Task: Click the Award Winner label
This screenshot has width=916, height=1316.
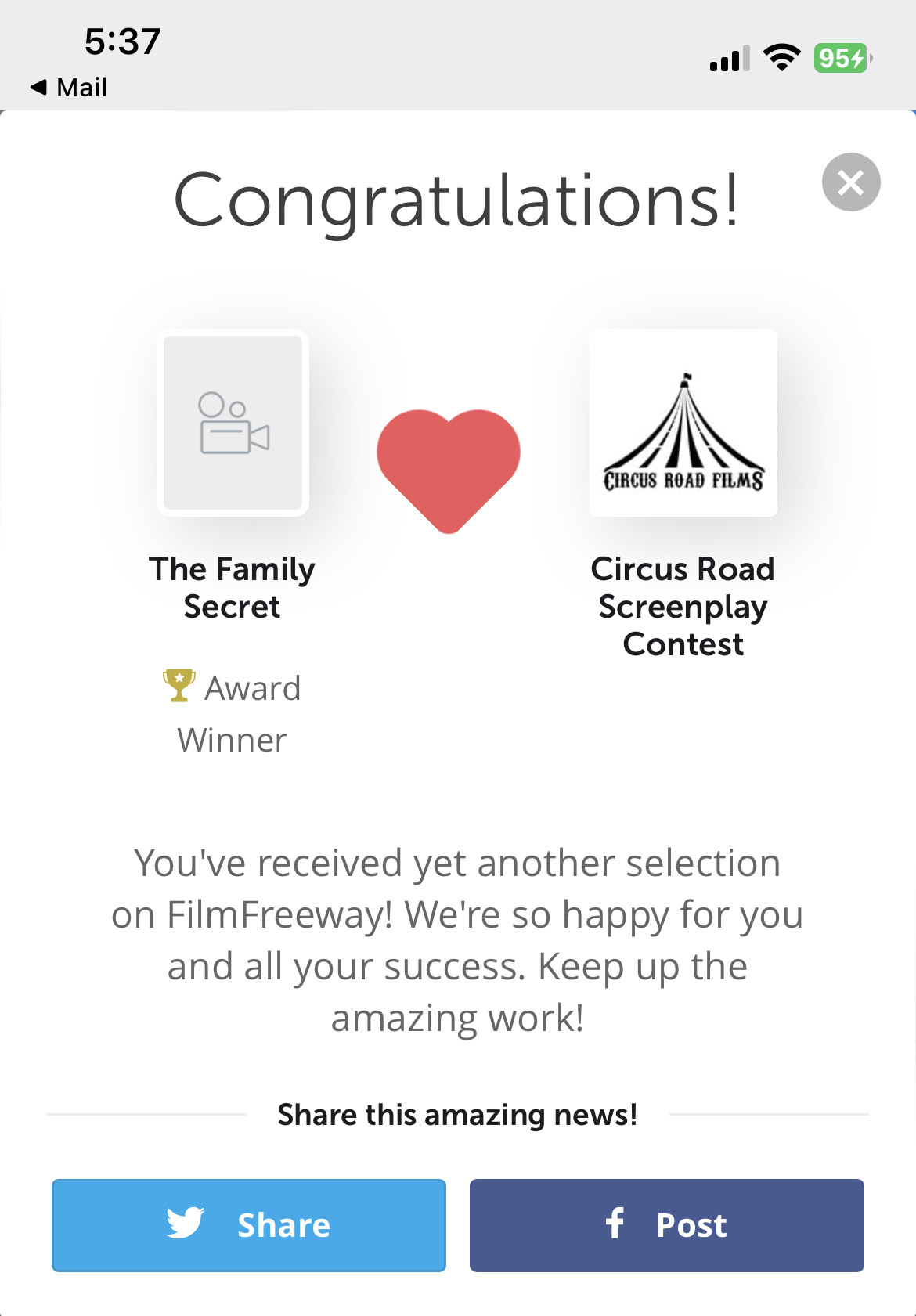Action: [x=233, y=714]
